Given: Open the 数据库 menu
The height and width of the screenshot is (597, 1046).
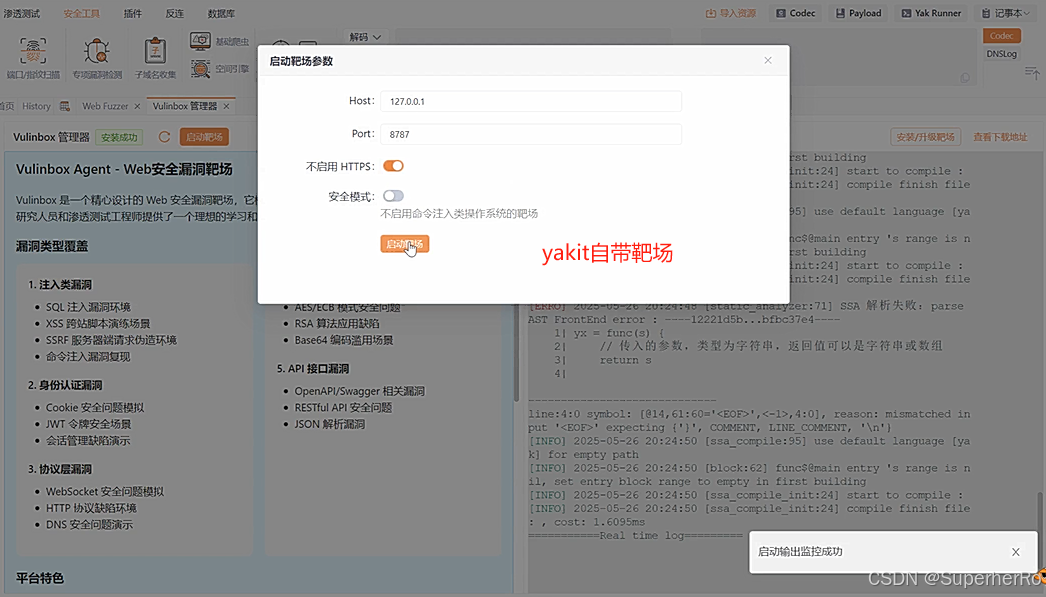Looking at the screenshot, I should [221, 13].
